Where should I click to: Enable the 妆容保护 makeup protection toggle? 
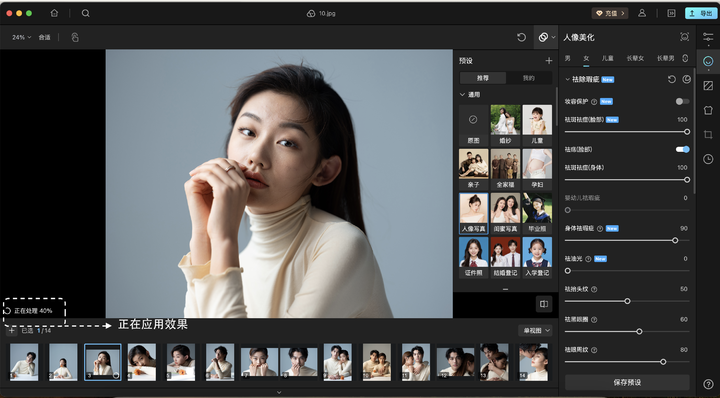tap(682, 101)
